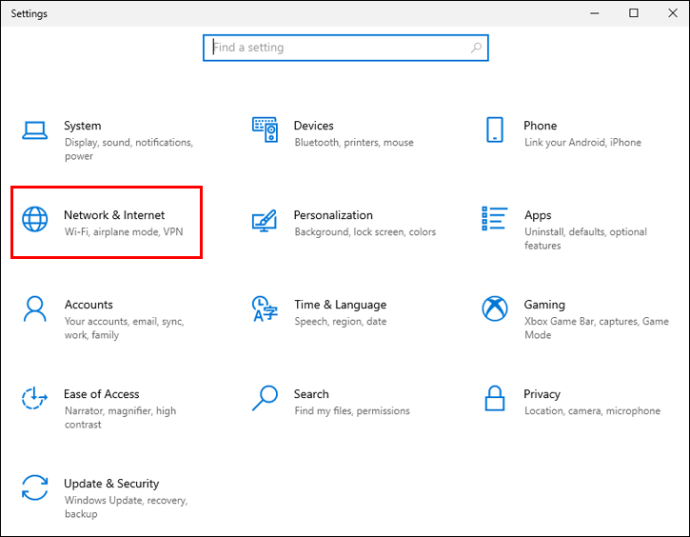Open the Gaming Xbox icon
Screen dimensions: 690x537
click(x=495, y=308)
